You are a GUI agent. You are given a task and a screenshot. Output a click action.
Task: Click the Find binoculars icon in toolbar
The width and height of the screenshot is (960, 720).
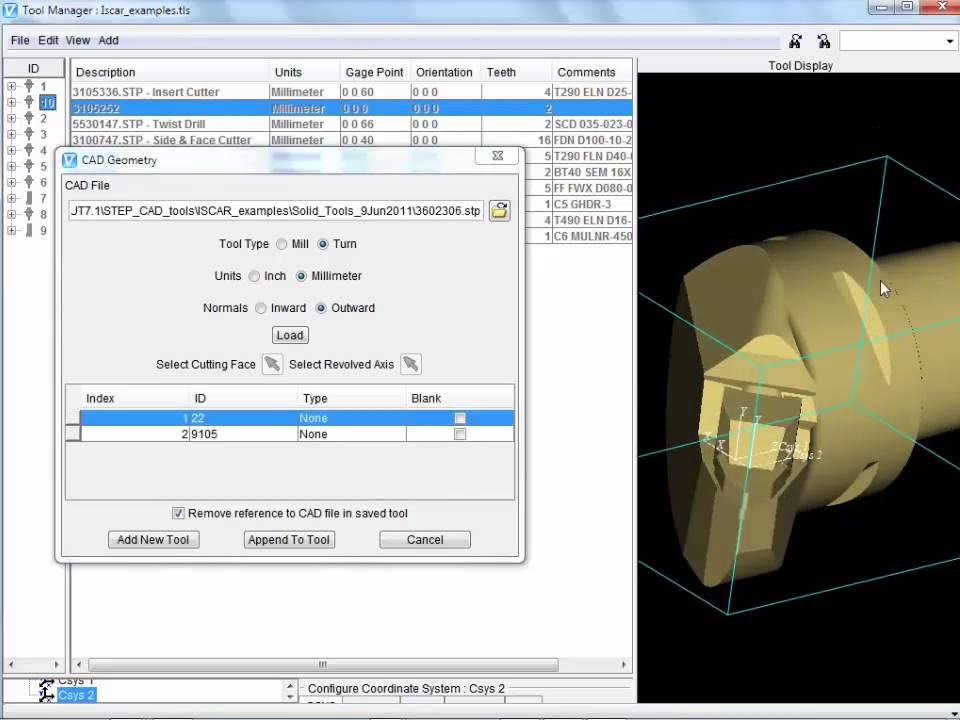click(795, 41)
